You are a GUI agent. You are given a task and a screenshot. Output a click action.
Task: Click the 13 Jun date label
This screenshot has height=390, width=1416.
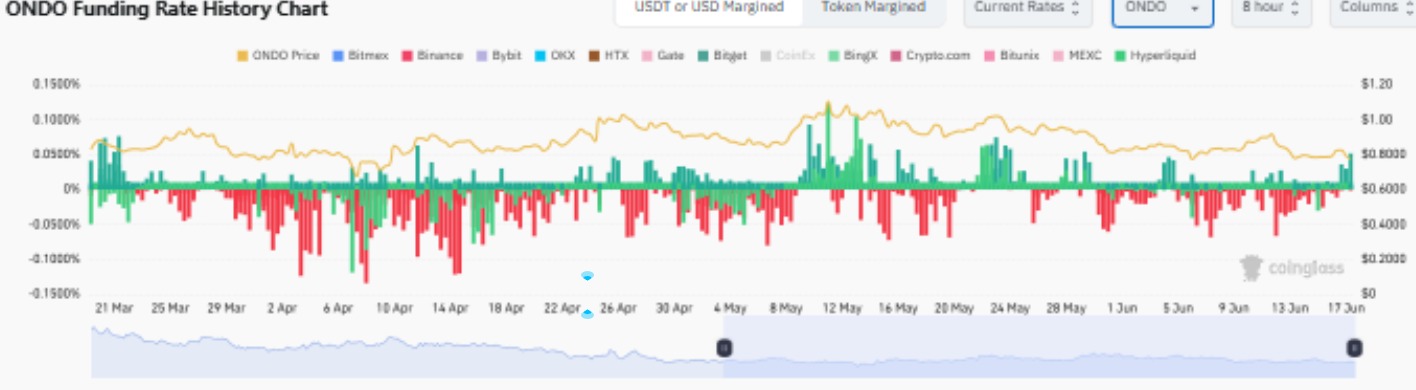point(1290,309)
